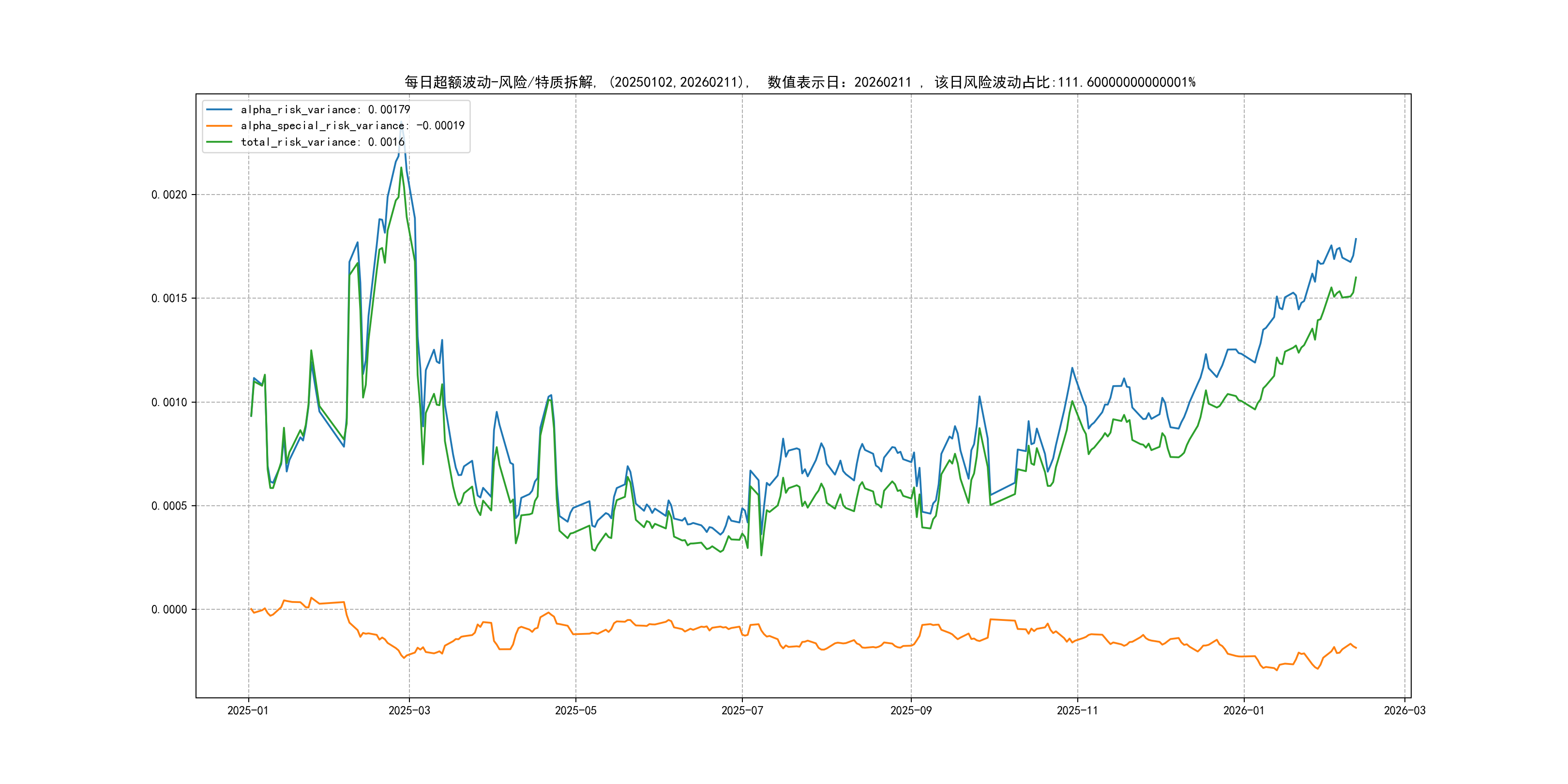This screenshot has width=1568, height=784.
Task: Click the 0.0000 y-axis tick label
Action: [x=169, y=609]
